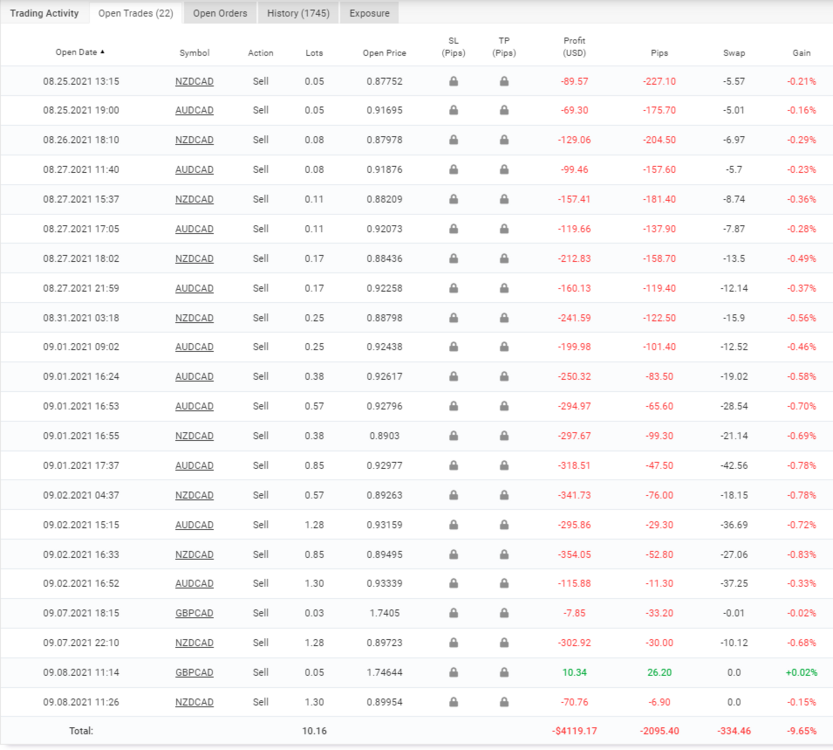Sort by the Open Date column header
The width and height of the screenshot is (833, 750).
pyautogui.click(x=80, y=52)
